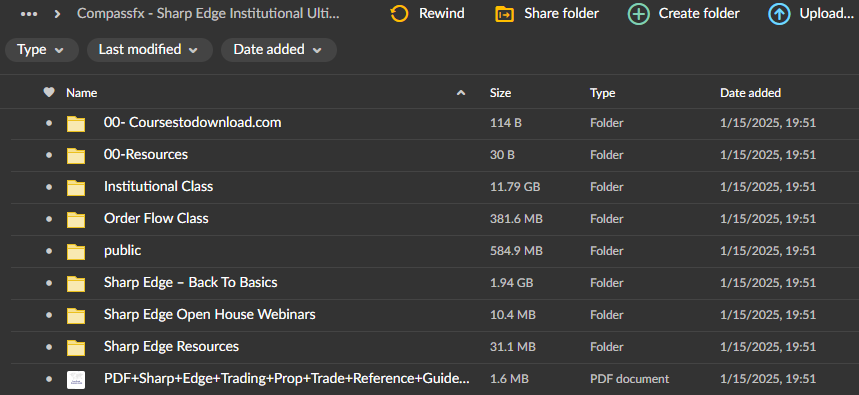Viewport: 859px width, 395px height.
Task: Toggle favorite dot for Sharp Edge Open House Webinars
Action: coord(49,315)
